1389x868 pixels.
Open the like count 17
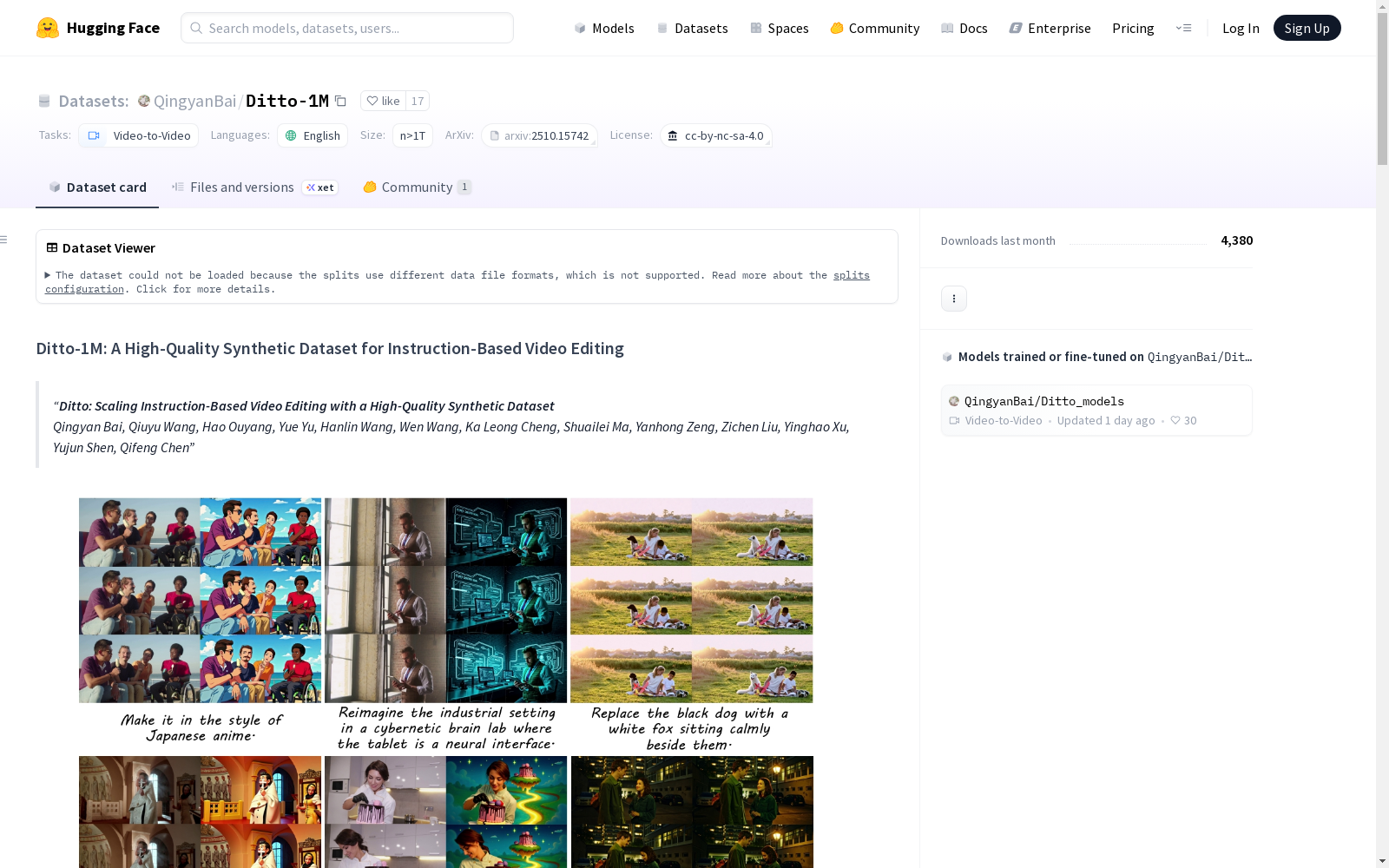[x=418, y=101]
